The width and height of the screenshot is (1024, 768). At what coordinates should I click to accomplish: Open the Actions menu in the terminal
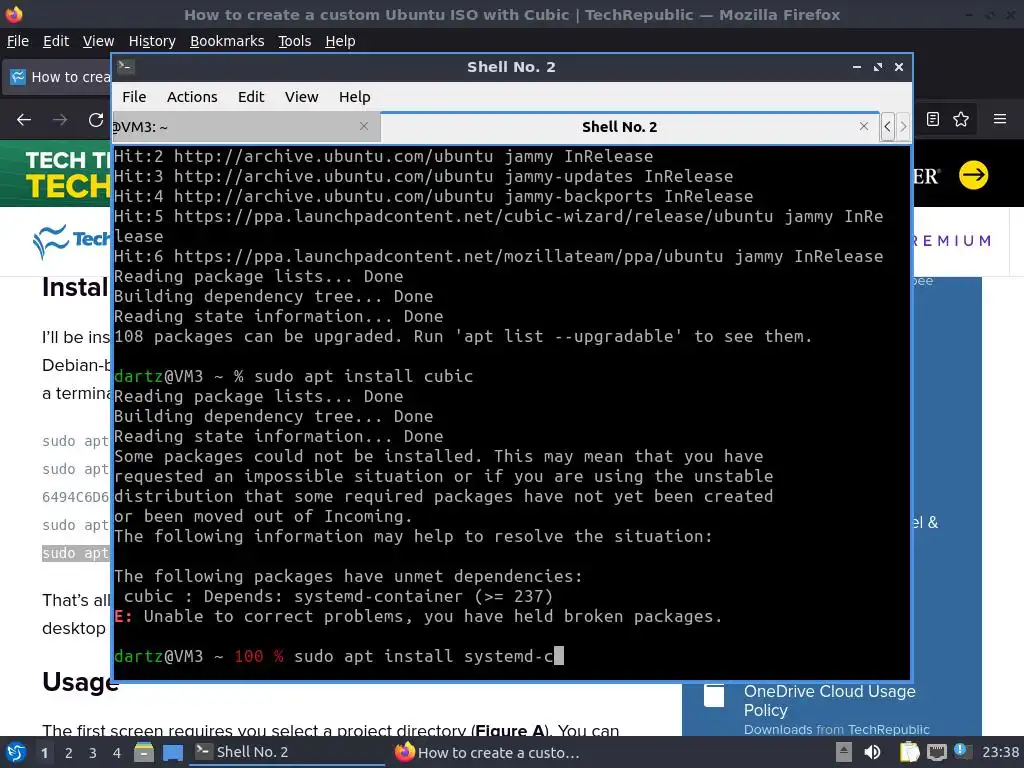(192, 97)
